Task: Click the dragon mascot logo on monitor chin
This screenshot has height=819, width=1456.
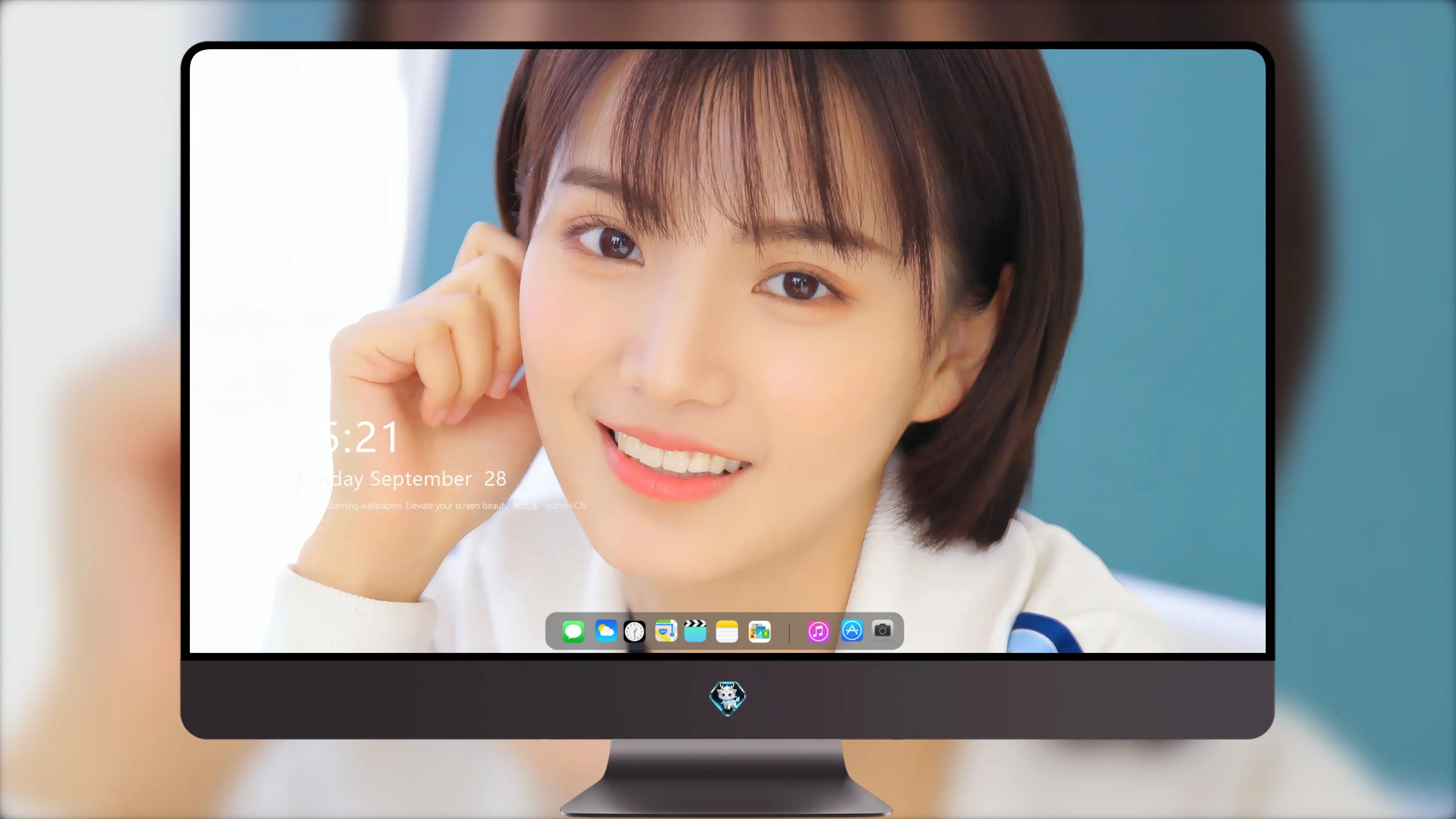Action: click(728, 698)
